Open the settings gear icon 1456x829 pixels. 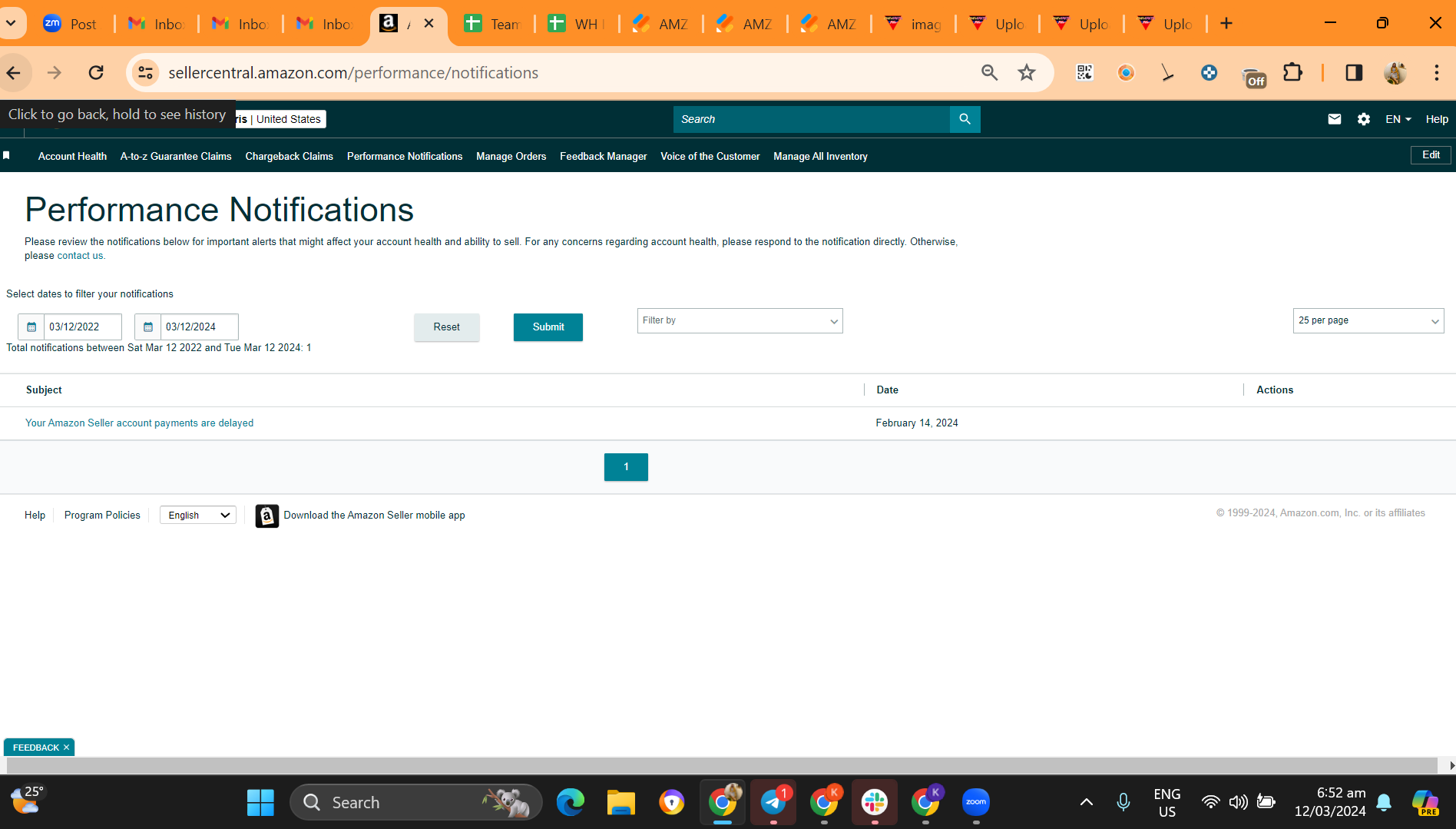point(1364,119)
